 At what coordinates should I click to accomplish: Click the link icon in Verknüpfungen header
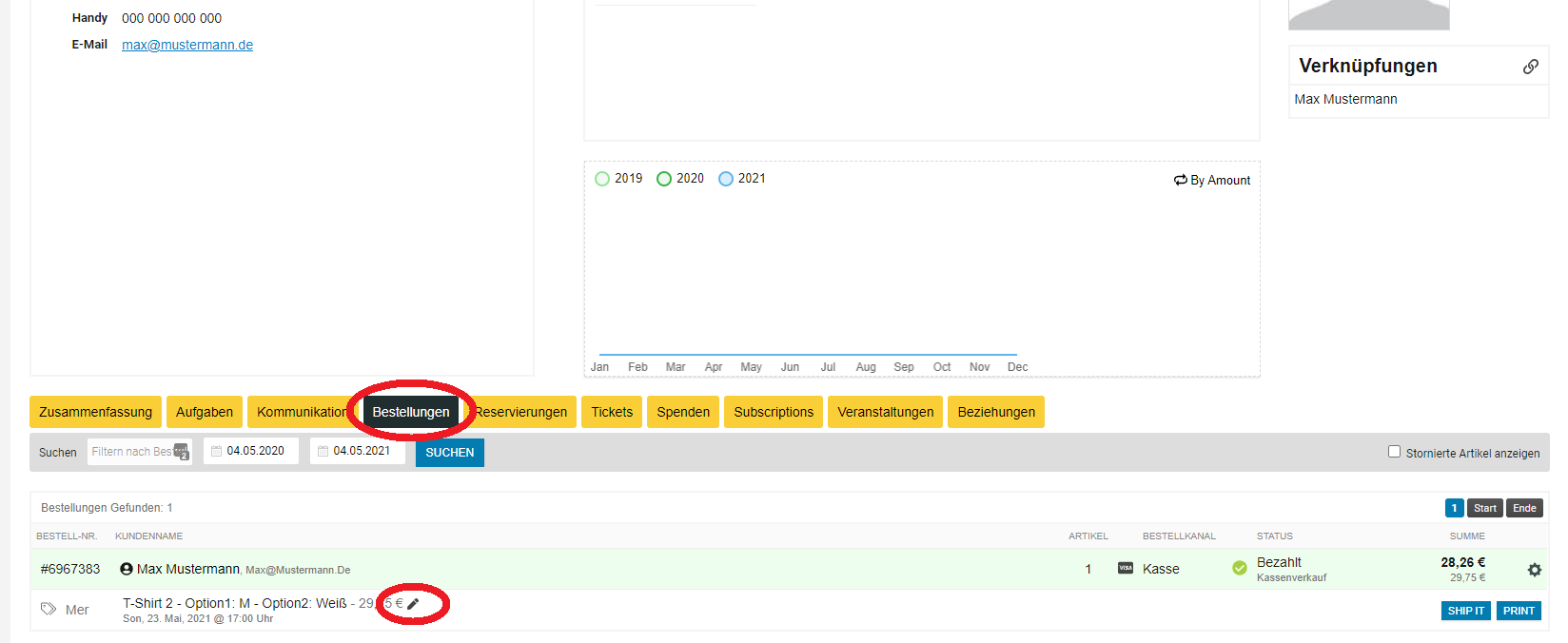pos(1530,67)
